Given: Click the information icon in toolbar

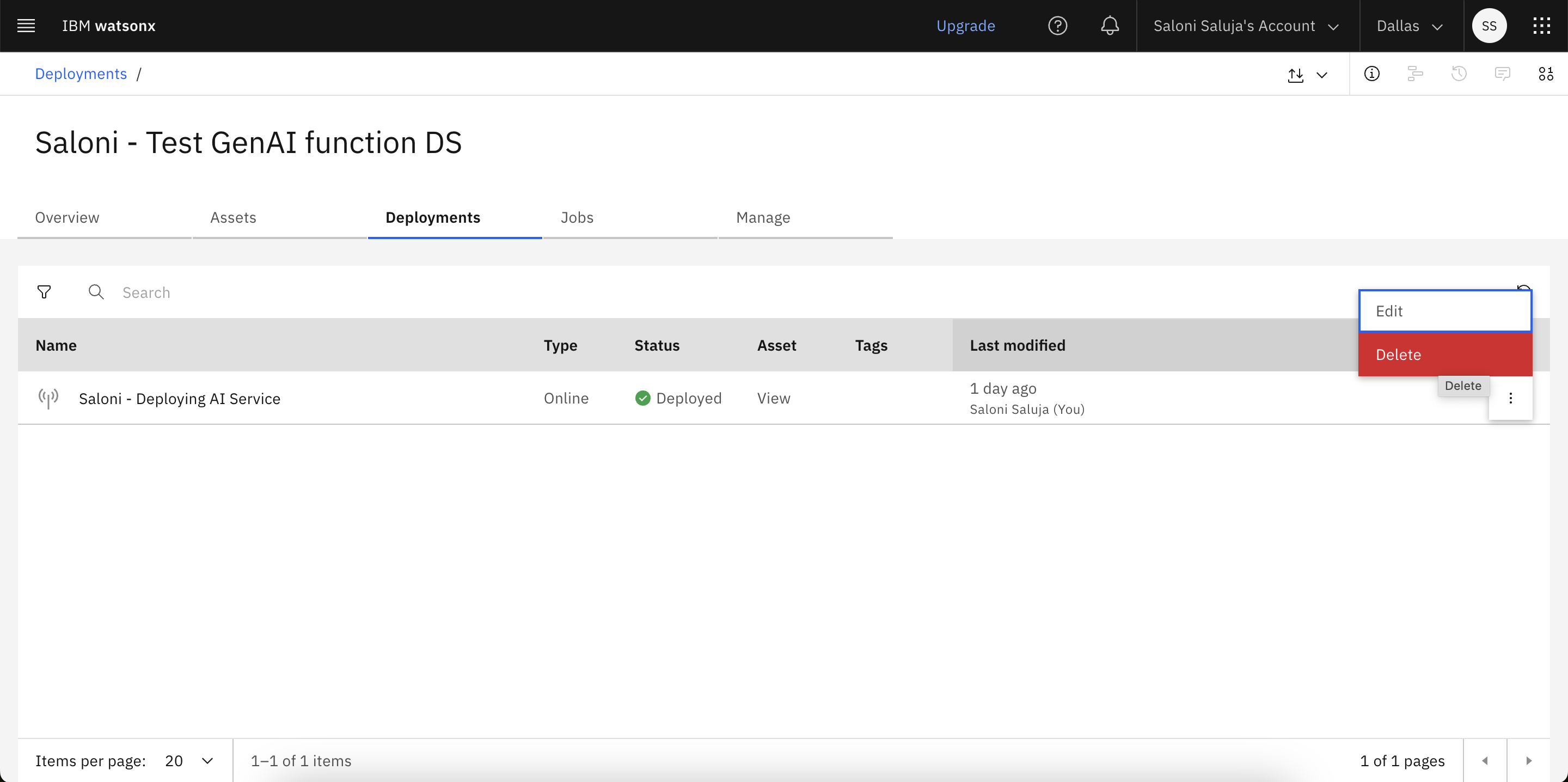Looking at the screenshot, I should click(1372, 73).
